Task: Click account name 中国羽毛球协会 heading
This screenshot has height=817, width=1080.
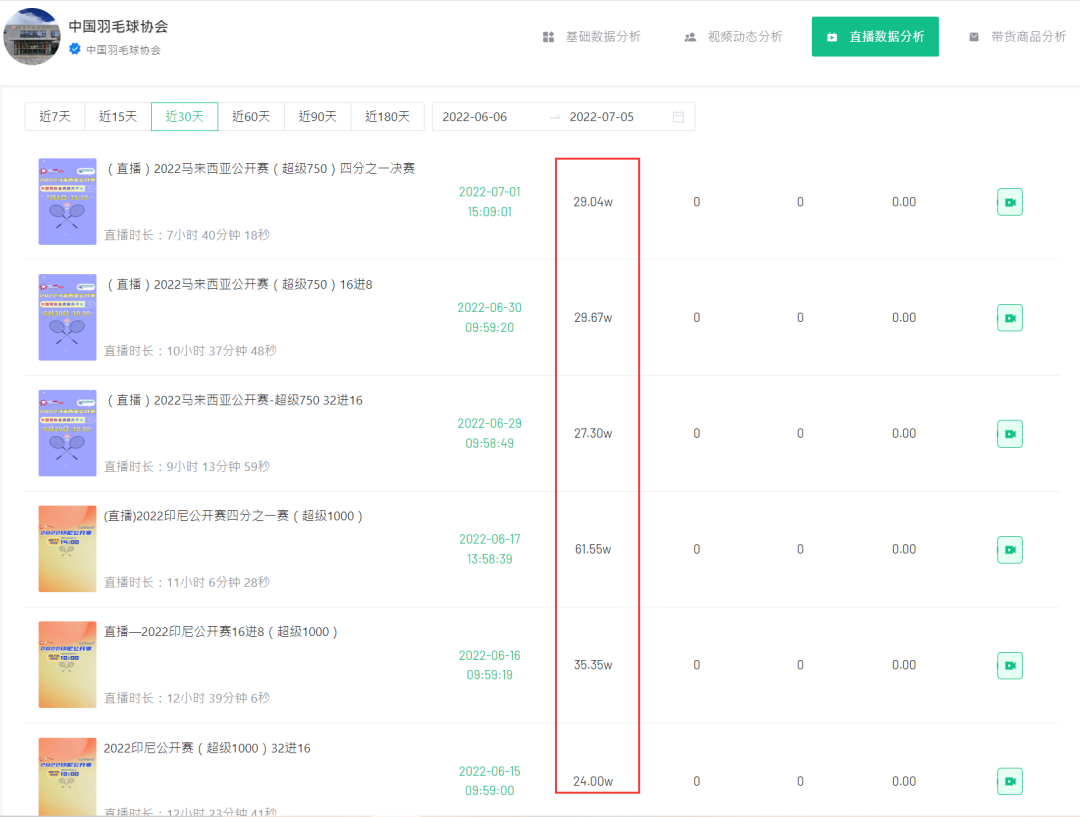Action: [x=118, y=26]
